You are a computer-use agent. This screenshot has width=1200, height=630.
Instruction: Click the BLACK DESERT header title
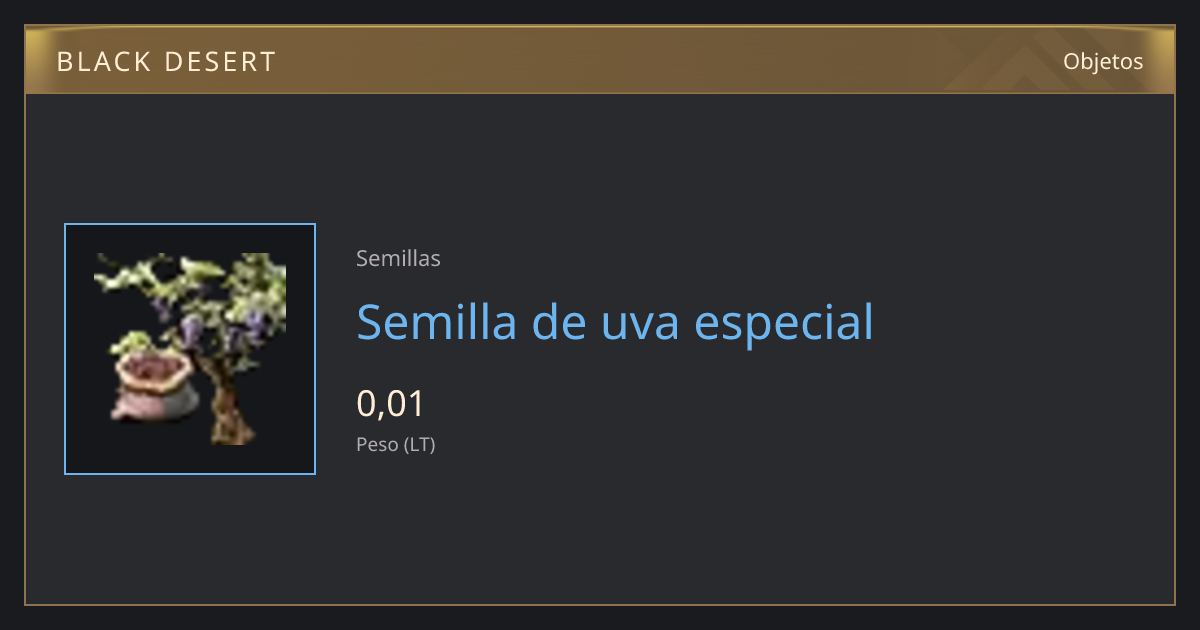click(x=166, y=62)
